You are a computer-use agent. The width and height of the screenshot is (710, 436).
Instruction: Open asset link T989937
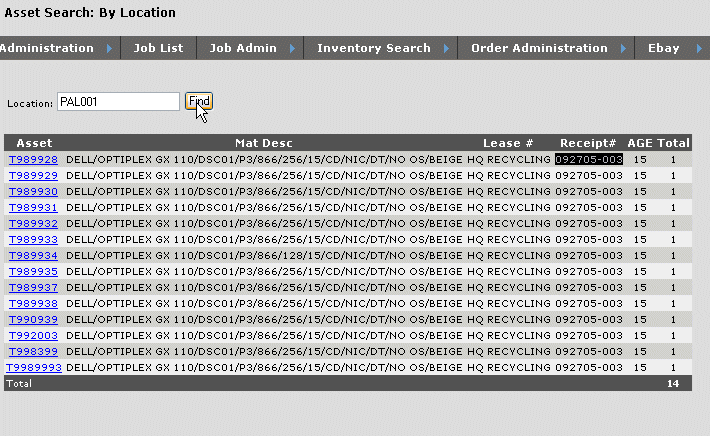(x=34, y=287)
